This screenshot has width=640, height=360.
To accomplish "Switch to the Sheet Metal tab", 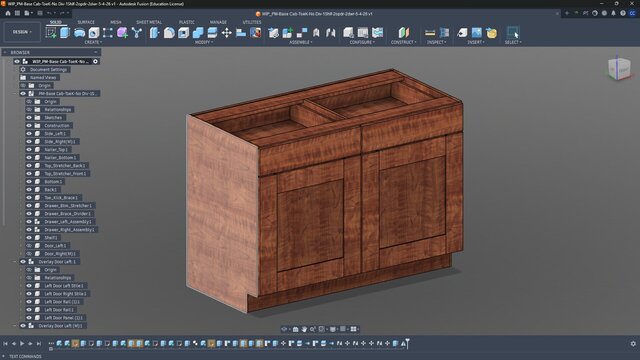I will (x=149, y=22).
